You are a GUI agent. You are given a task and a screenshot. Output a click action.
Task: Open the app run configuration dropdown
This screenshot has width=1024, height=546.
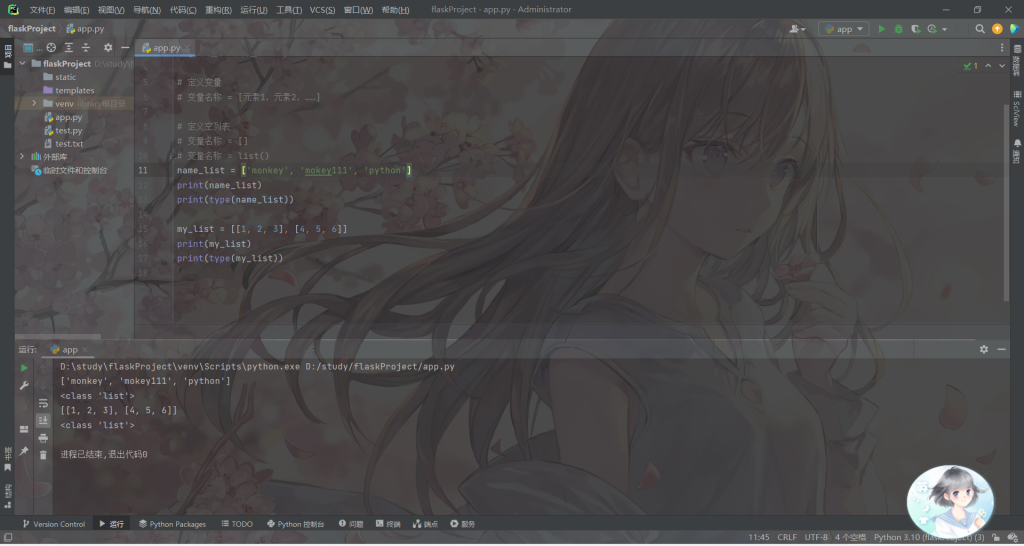(x=843, y=29)
